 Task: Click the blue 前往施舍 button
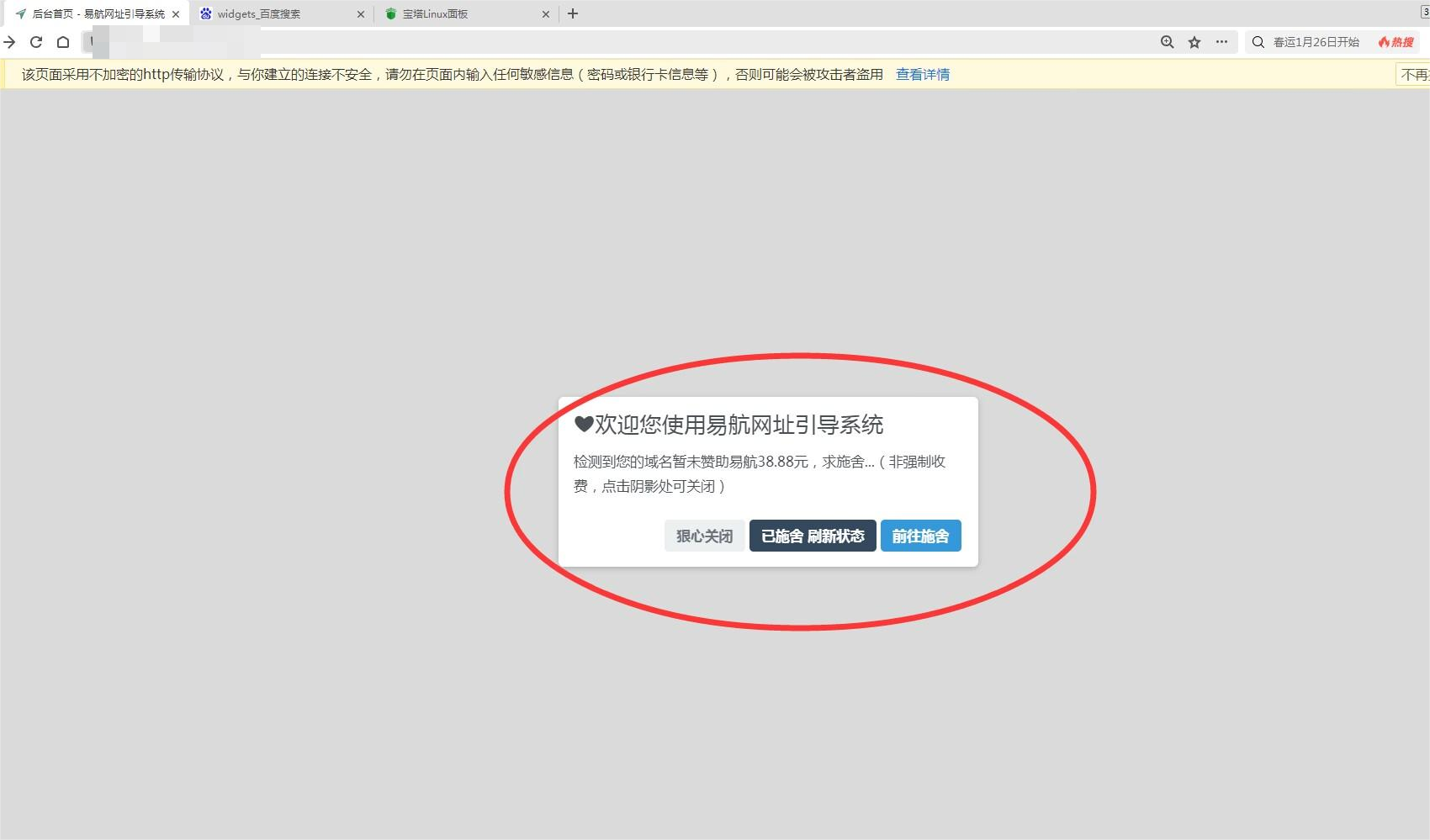click(920, 536)
